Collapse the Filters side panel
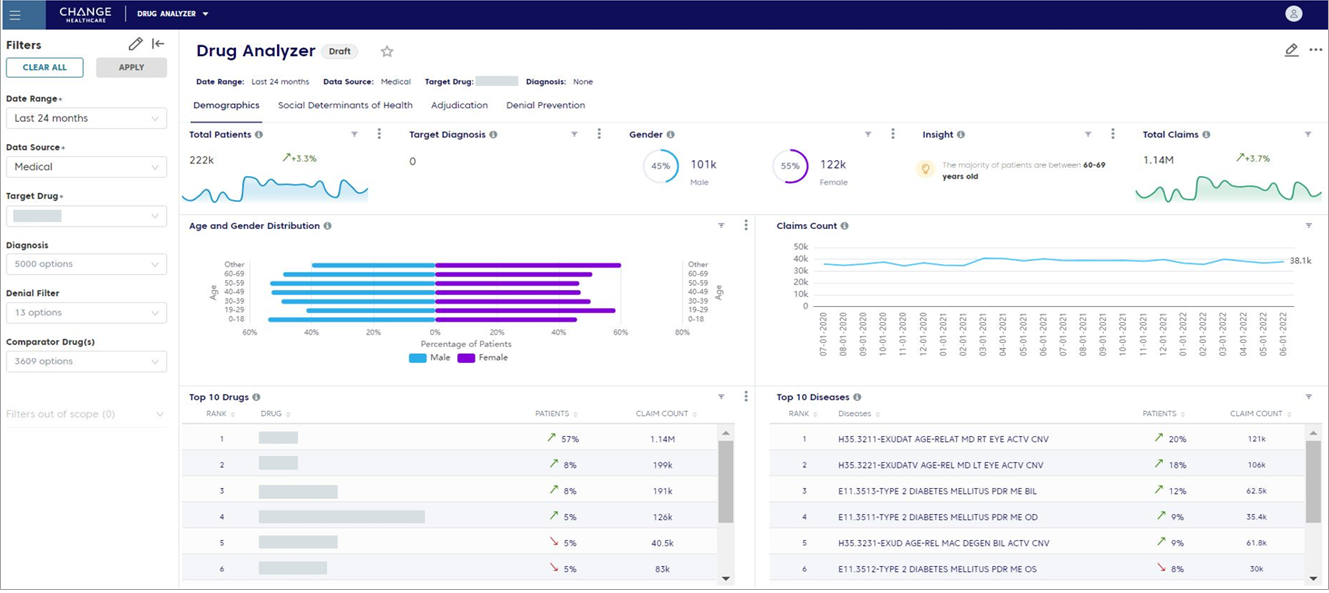This screenshot has height=593, width=1329. click(158, 44)
